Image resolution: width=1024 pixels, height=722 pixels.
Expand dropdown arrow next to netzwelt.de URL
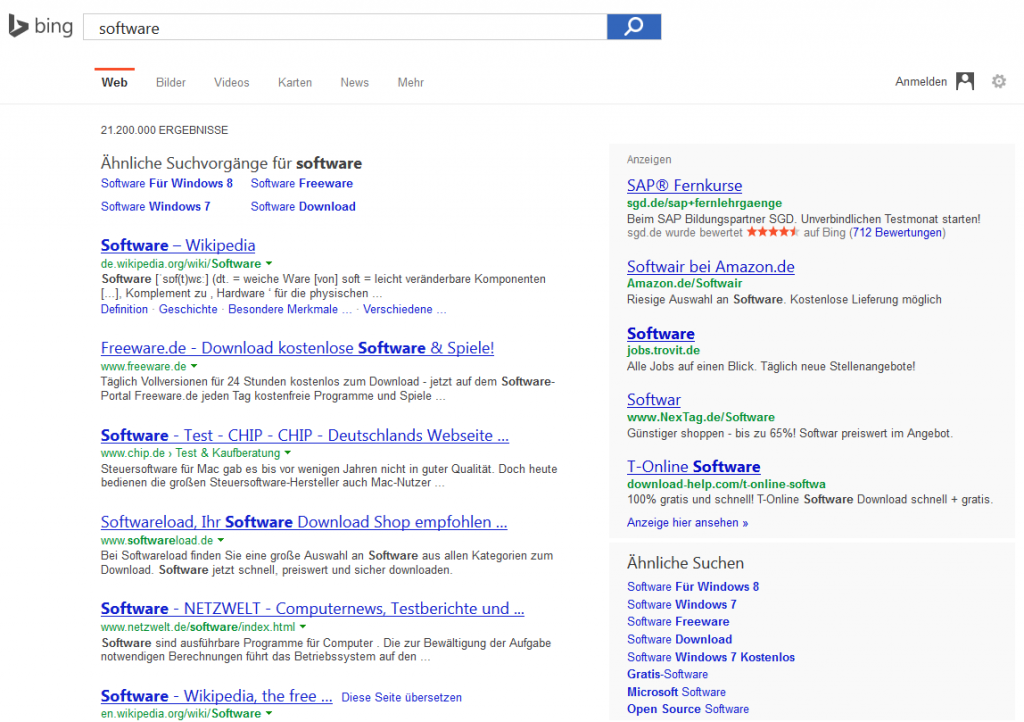pos(303,627)
